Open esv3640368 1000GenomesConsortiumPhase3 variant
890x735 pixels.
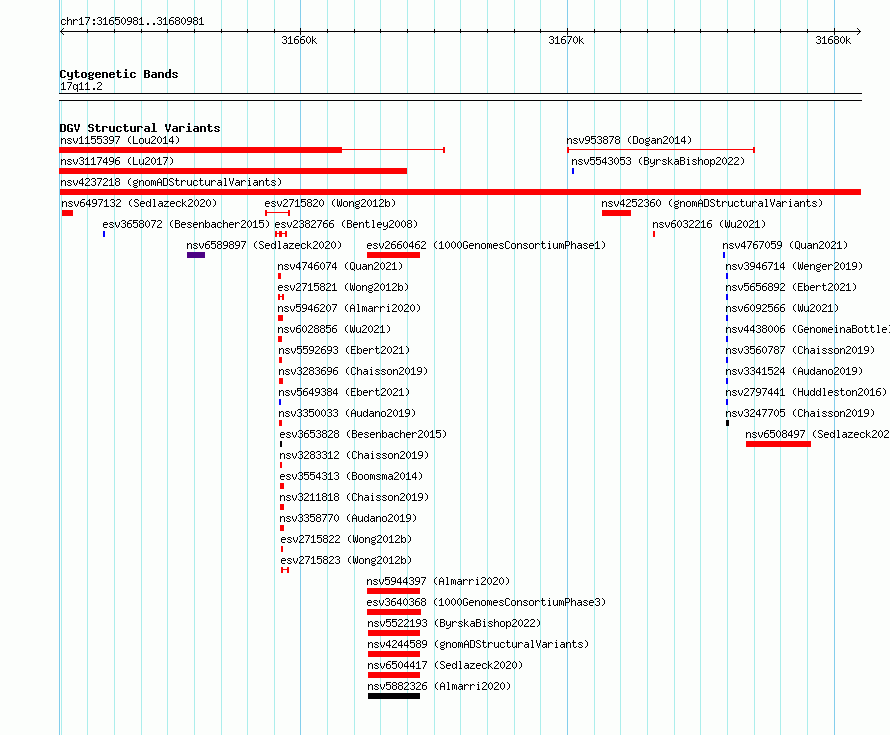(486, 602)
